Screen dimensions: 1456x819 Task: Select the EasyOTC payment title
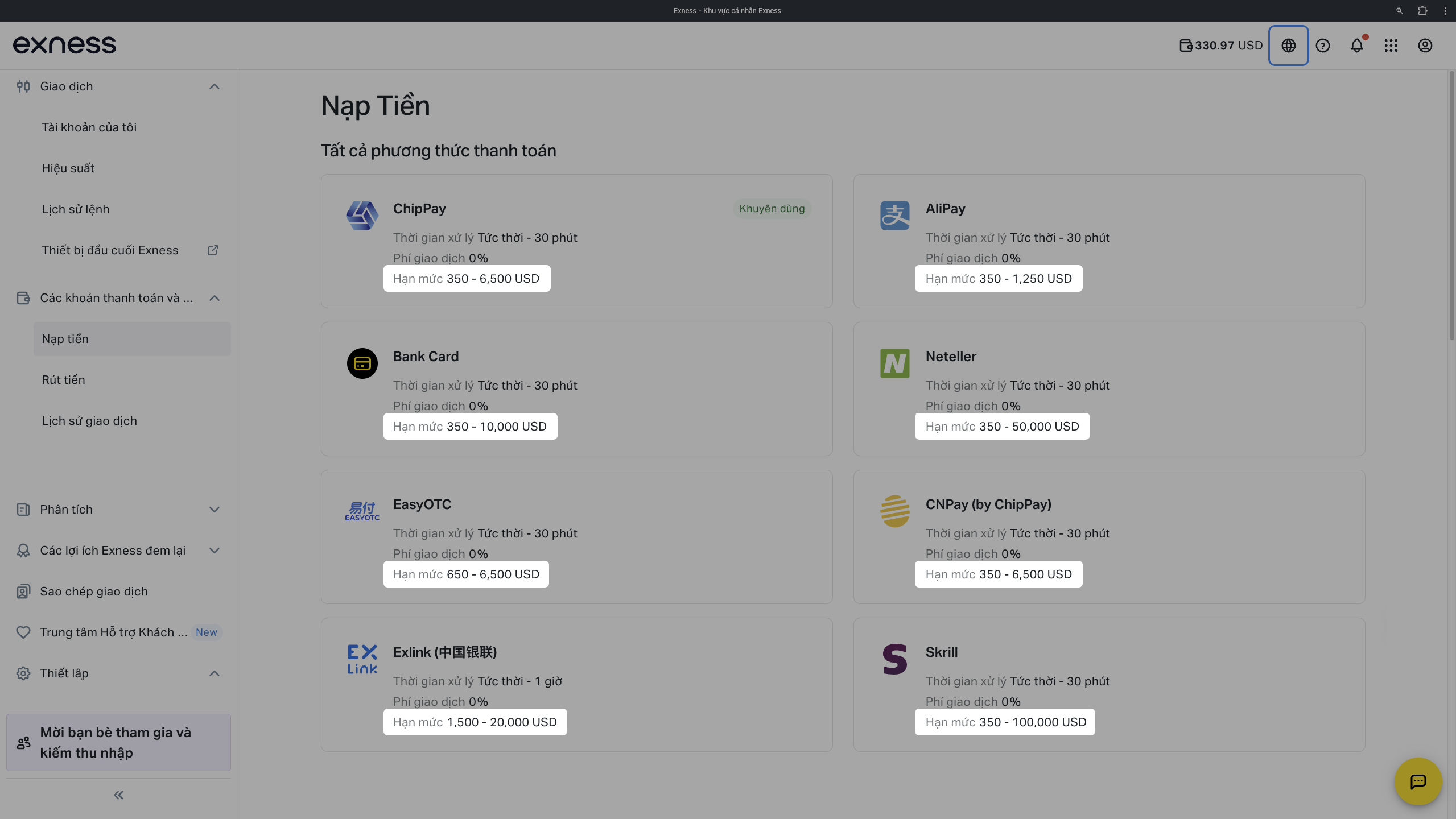coord(422,504)
